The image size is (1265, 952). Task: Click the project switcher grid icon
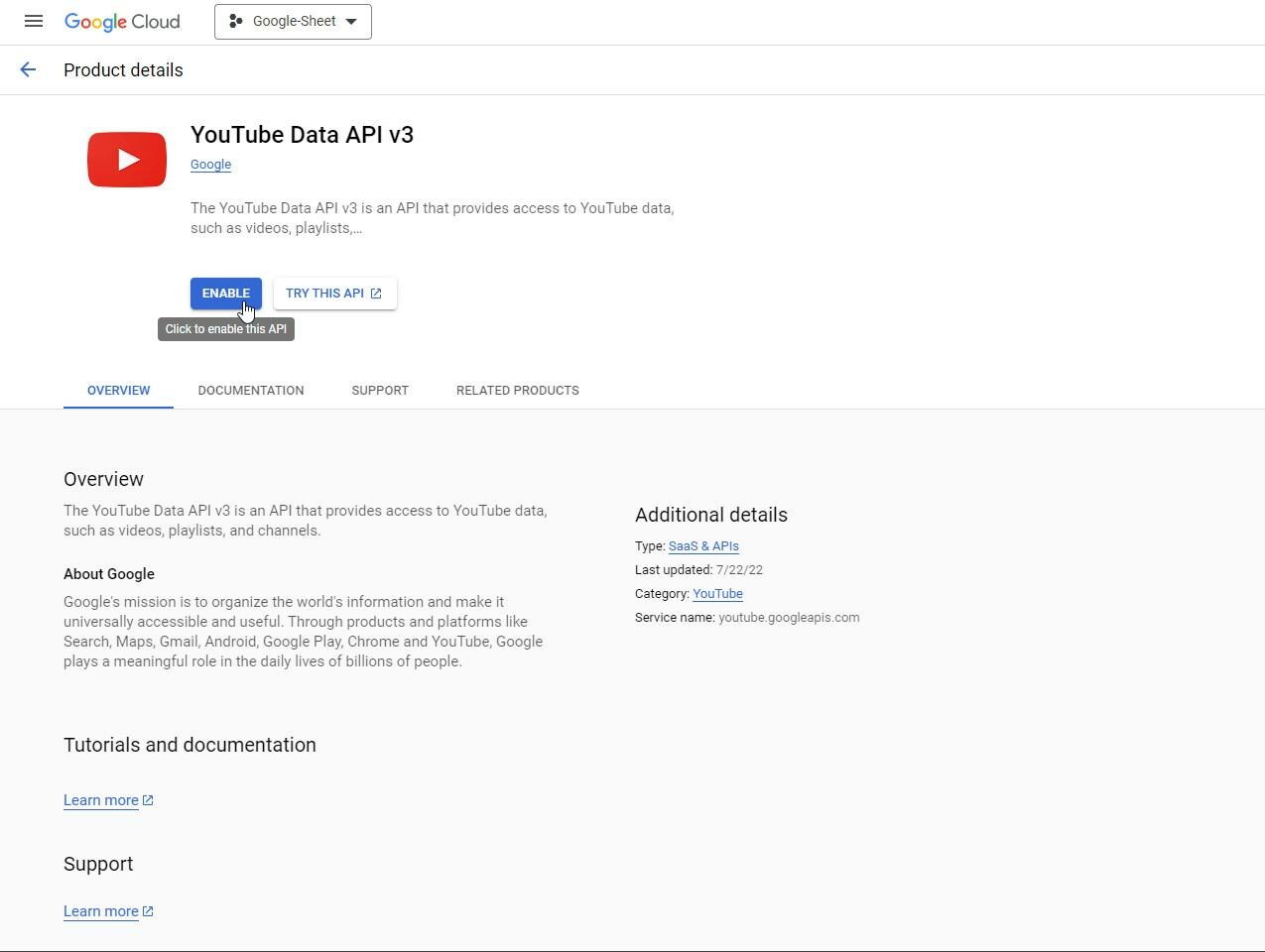235,20
